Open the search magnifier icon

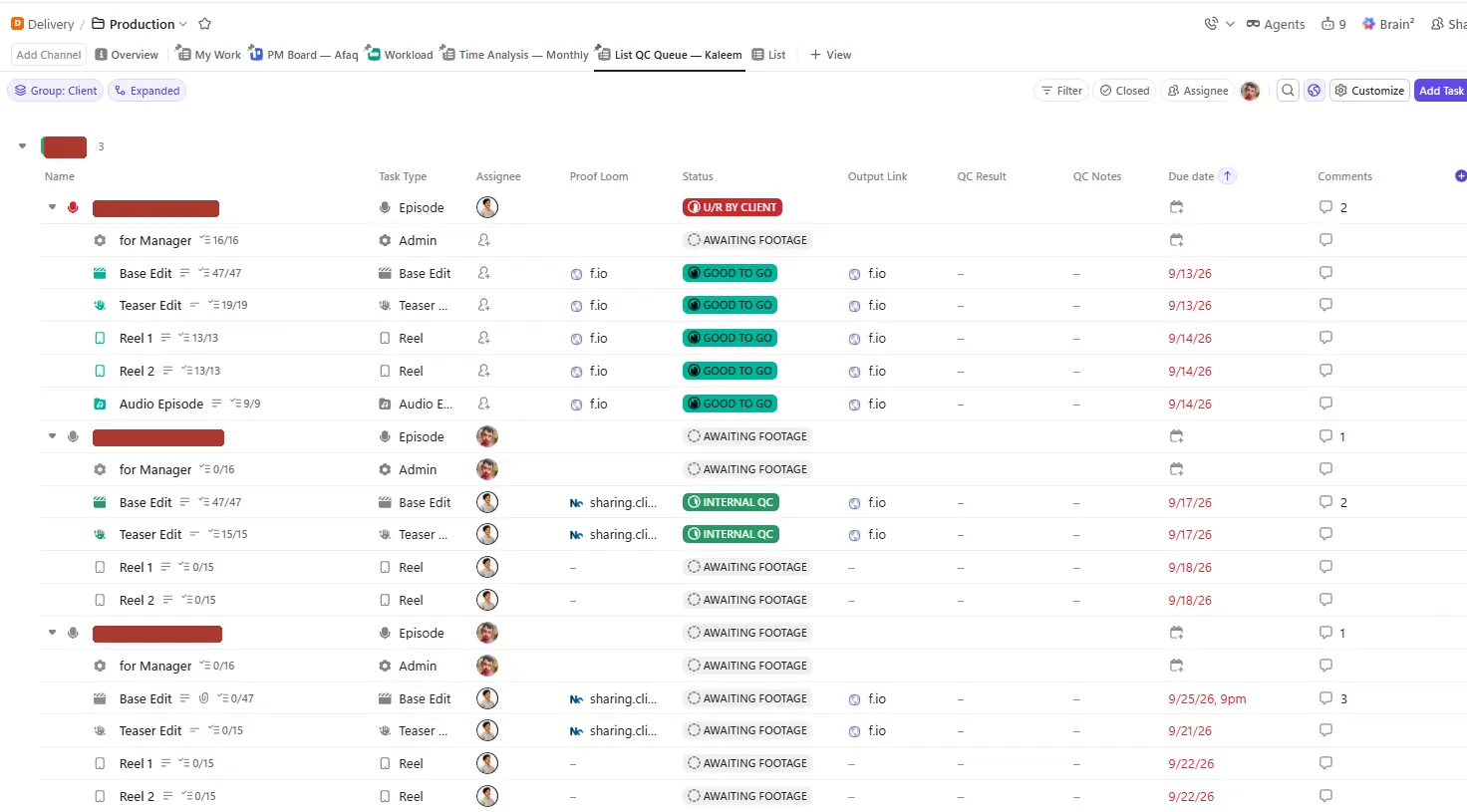coord(1288,91)
